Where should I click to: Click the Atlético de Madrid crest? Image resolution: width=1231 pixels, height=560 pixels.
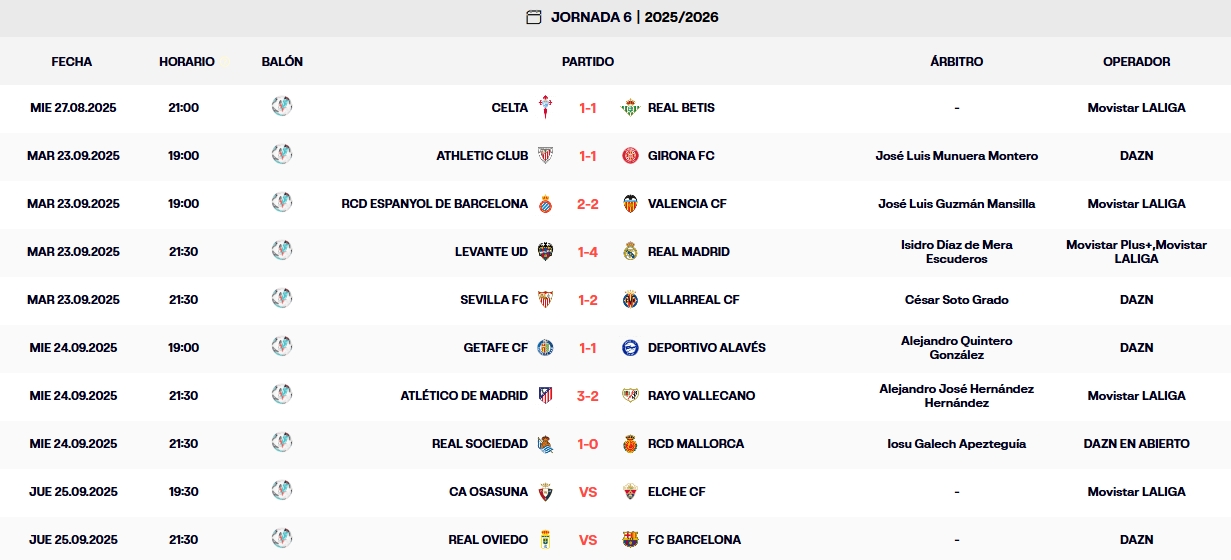tap(545, 395)
